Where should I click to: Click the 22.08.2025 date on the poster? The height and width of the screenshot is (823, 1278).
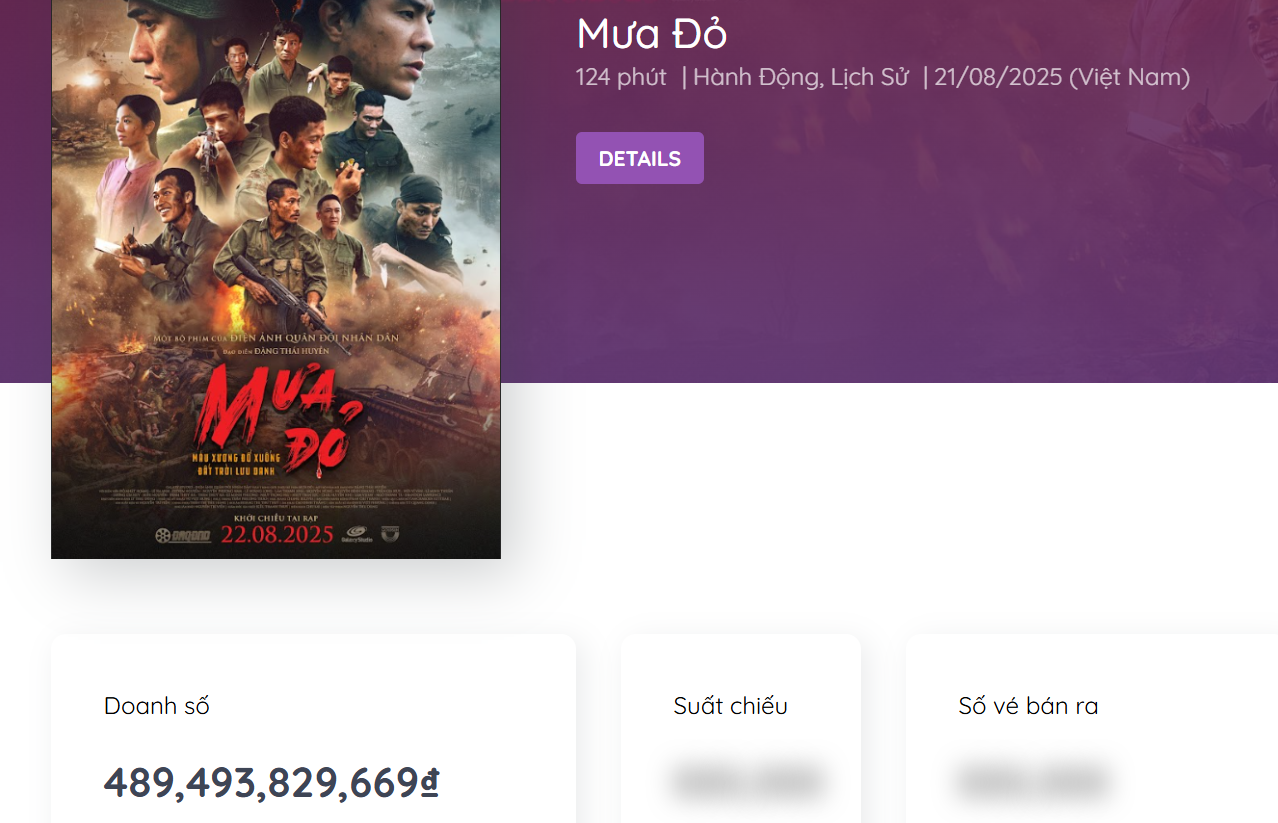coord(277,534)
